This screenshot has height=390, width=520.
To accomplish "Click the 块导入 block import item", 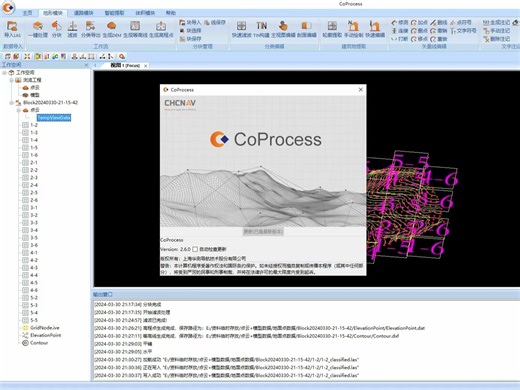I will coord(190,22).
